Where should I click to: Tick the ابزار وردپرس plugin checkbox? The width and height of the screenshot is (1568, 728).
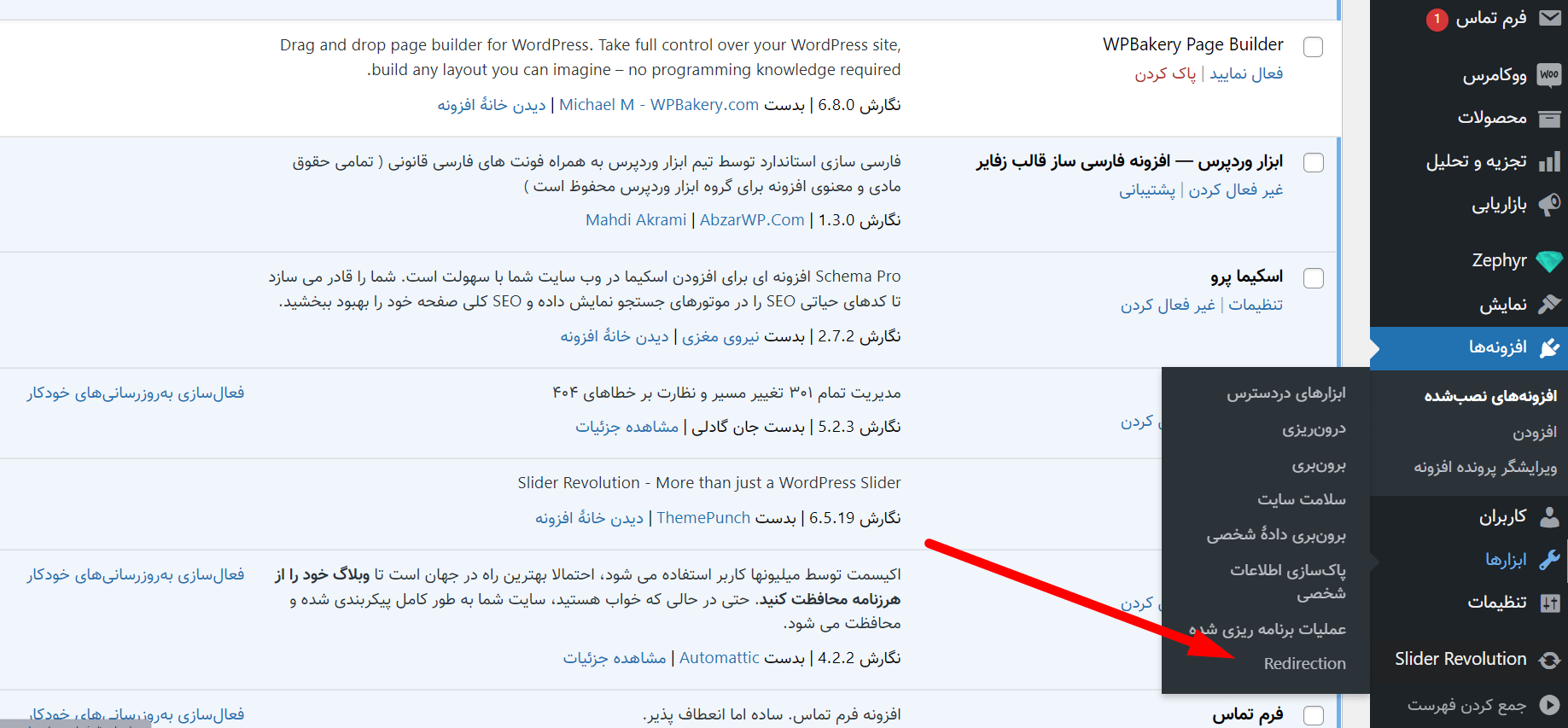coord(1314,162)
